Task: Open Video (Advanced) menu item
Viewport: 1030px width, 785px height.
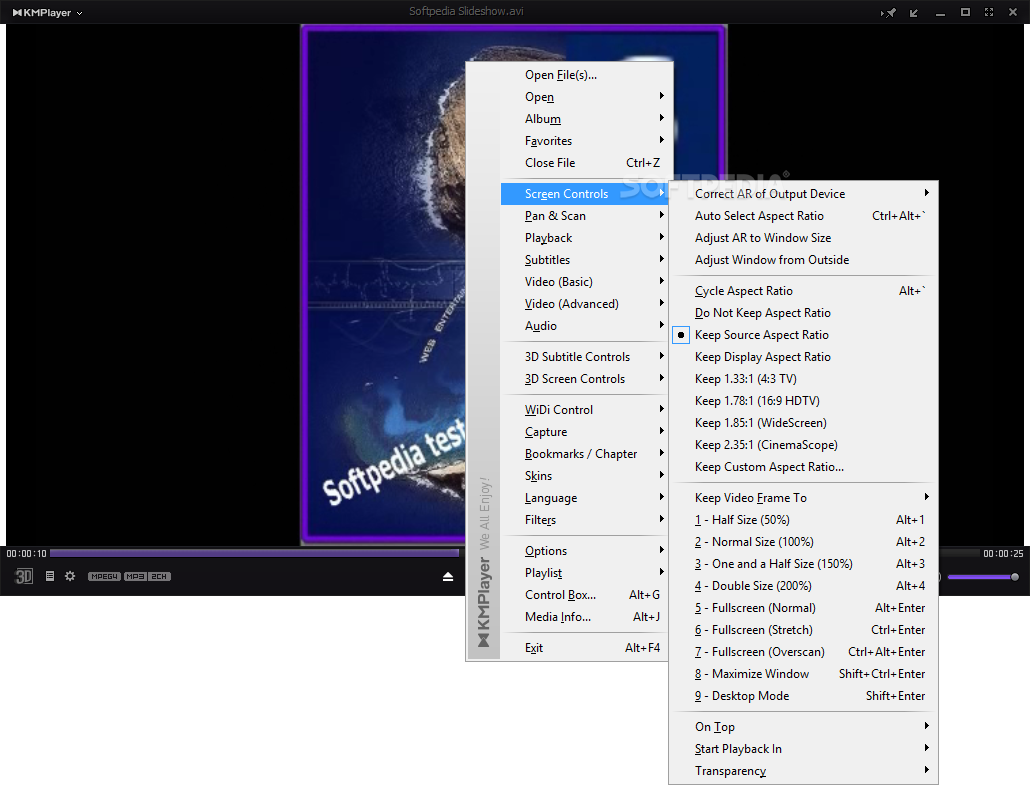Action: click(584, 303)
